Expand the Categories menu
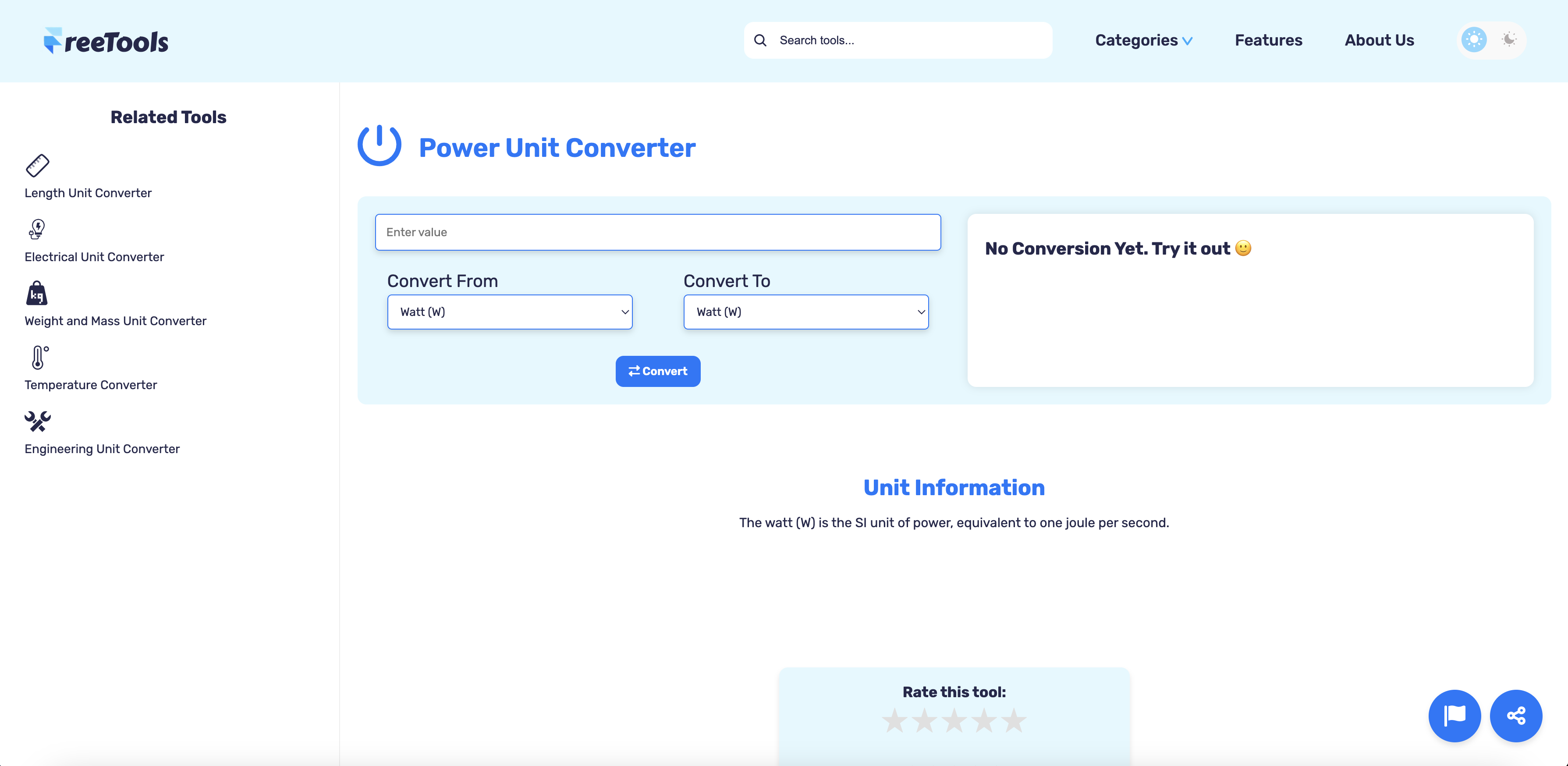Image resolution: width=1568 pixels, height=766 pixels. click(x=1143, y=40)
